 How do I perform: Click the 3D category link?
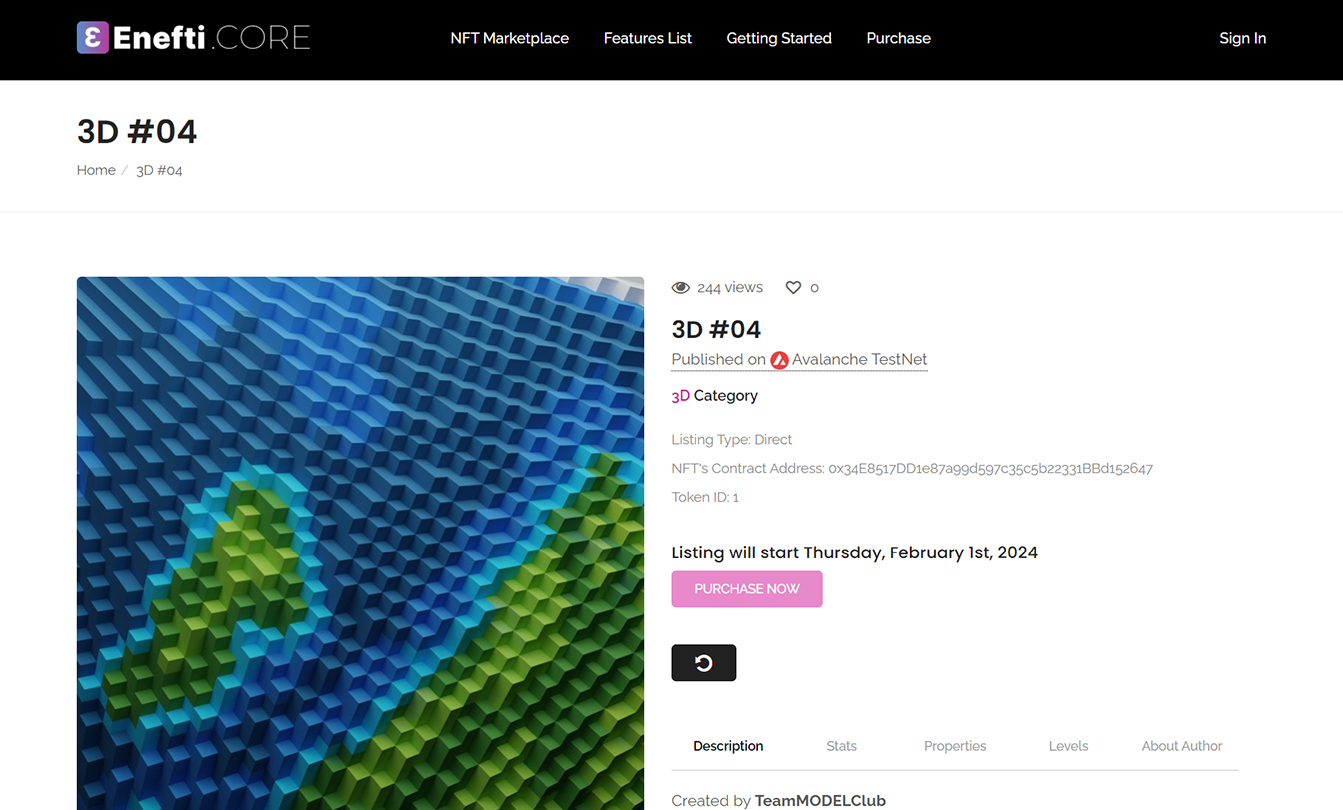point(681,396)
